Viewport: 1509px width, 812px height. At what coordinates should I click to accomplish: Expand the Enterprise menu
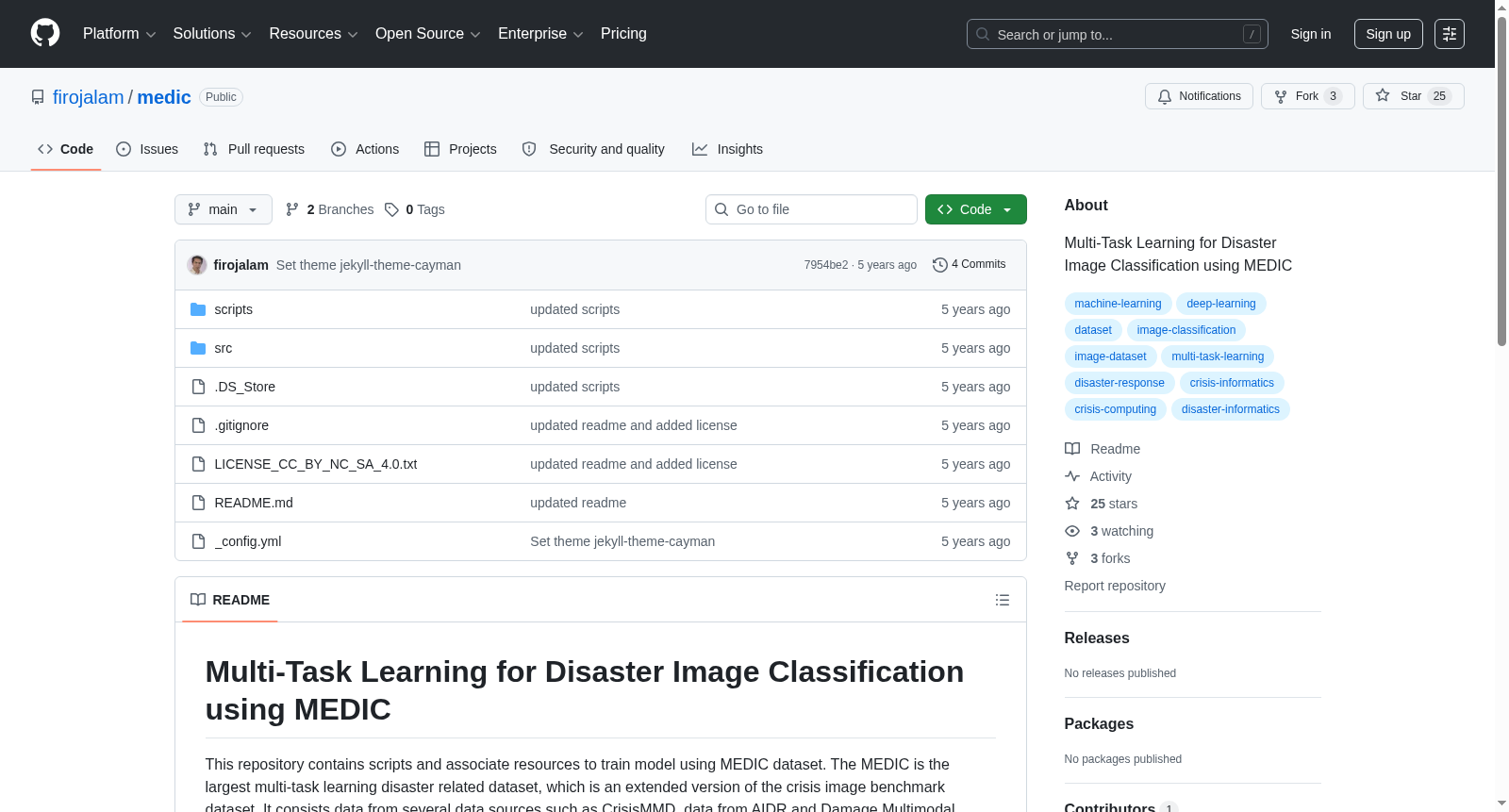540,34
